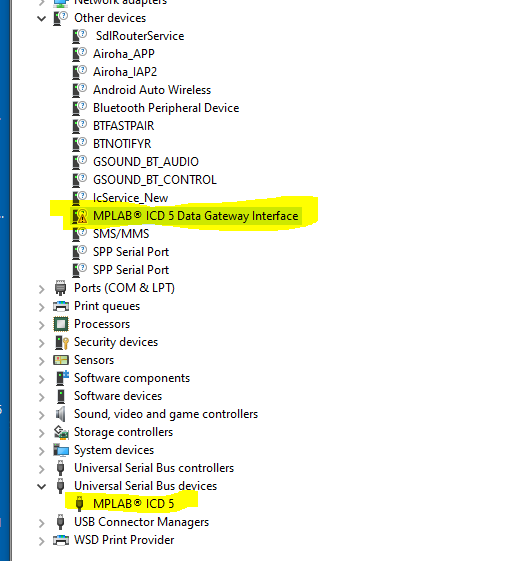The image size is (507, 561).
Task: Select the GSOUND_BT_AUDIO entry
Action: [x=146, y=162]
